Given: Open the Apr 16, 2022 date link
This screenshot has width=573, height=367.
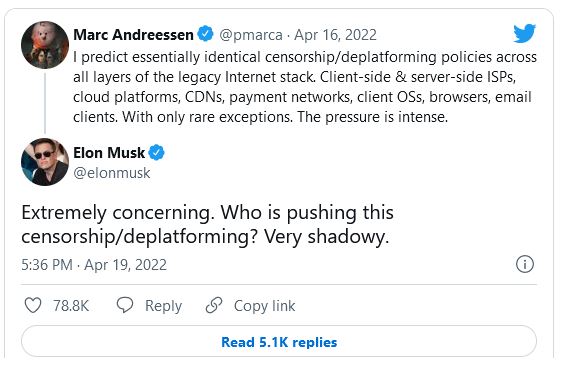Looking at the screenshot, I should [335, 35].
